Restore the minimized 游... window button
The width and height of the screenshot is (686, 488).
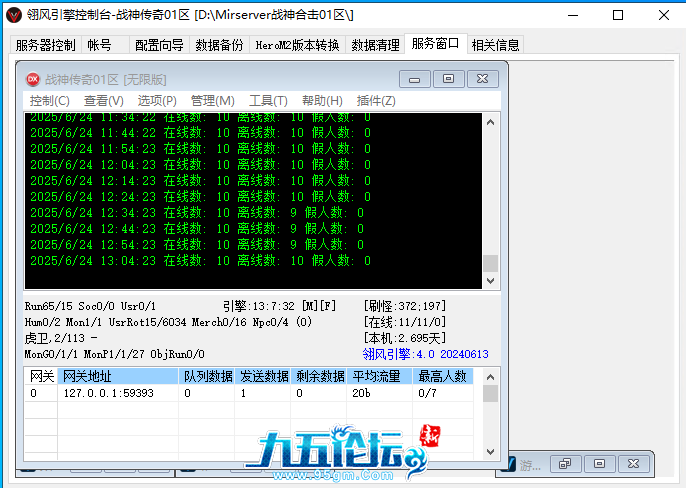(x=565, y=463)
